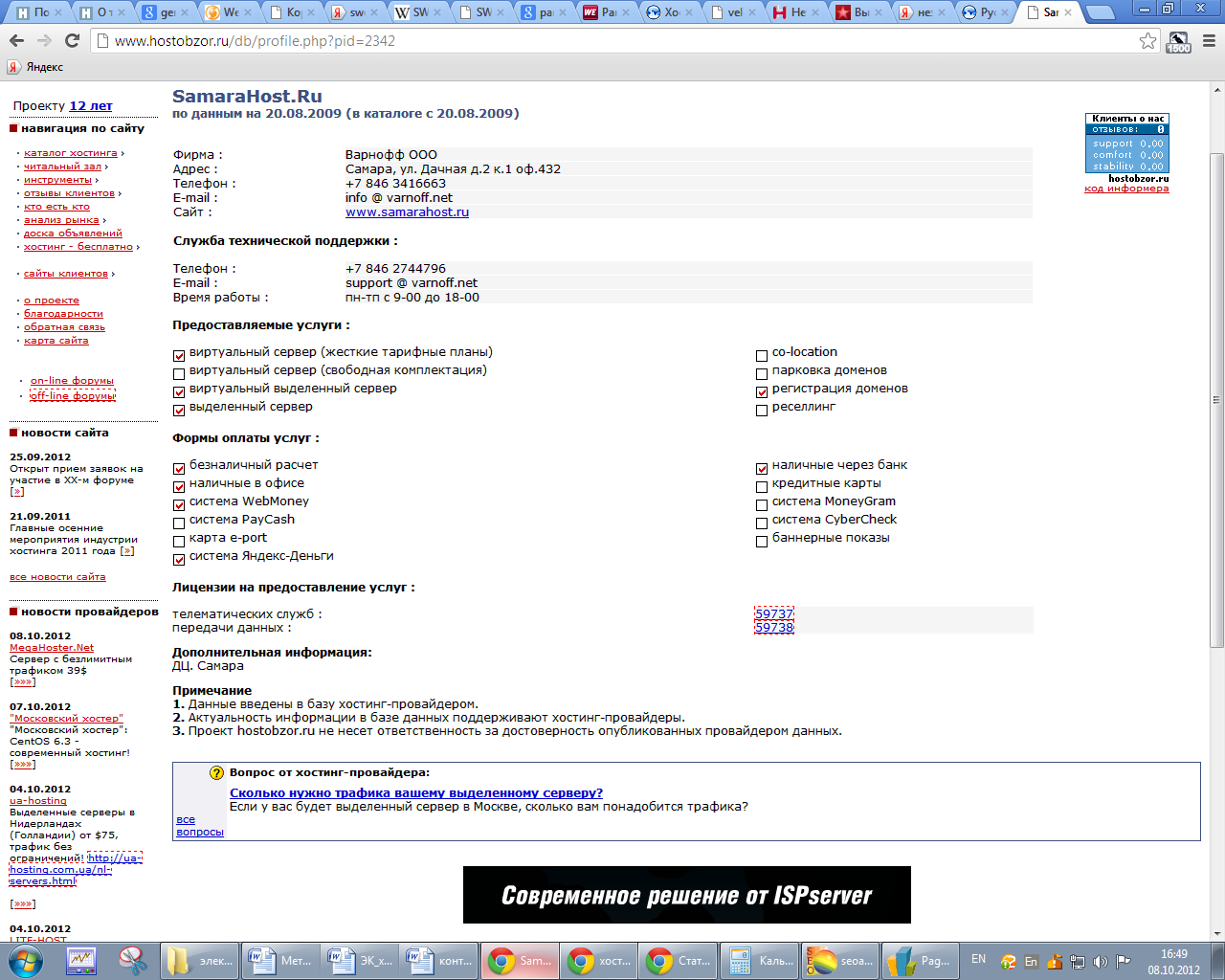Screen dimensions: 1225x980
Task: Click the yellow question mark icon by provider question
Action: coord(217,773)
